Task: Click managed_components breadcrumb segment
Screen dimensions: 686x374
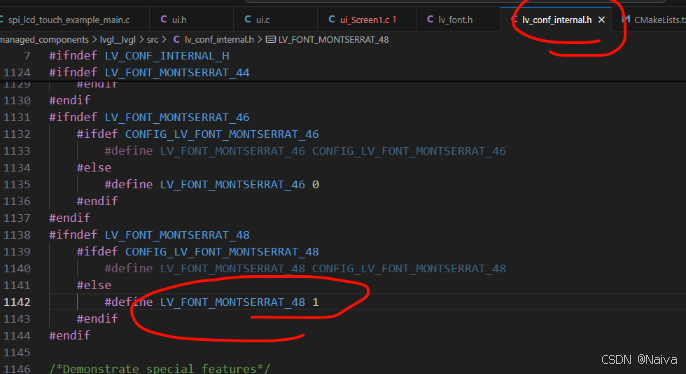Action: (44, 40)
